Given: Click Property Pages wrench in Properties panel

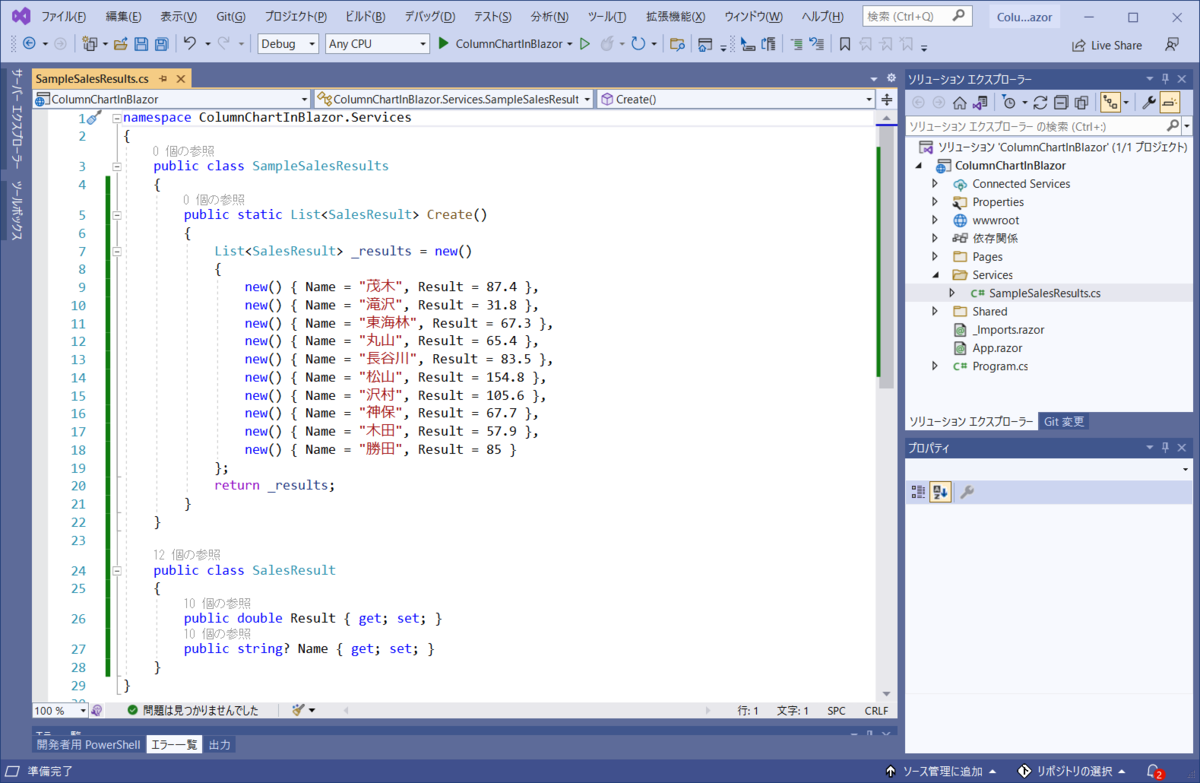Looking at the screenshot, I should click(966, 492).
